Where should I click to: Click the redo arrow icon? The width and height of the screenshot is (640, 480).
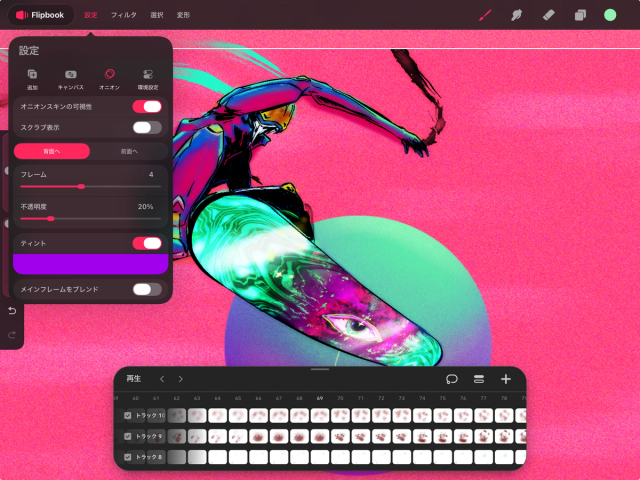[x=12, y=335]
